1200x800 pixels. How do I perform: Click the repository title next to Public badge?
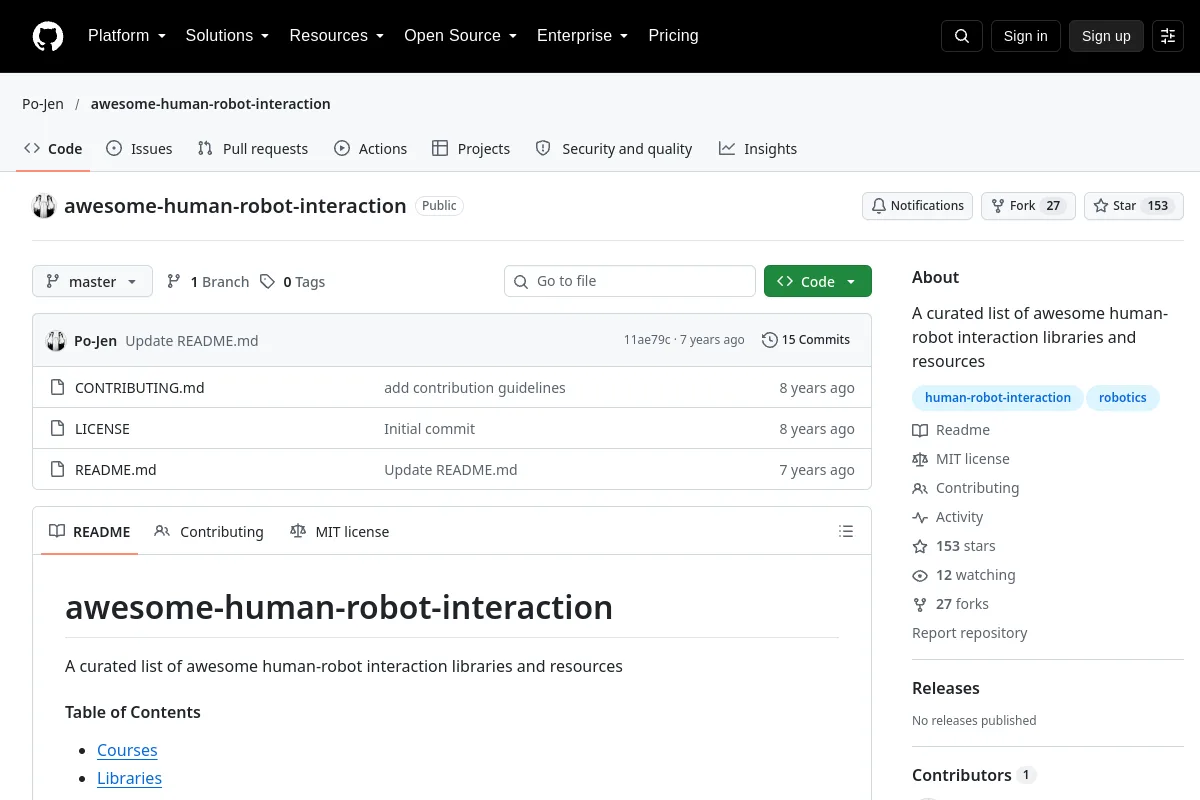click(x=235, y=206)
